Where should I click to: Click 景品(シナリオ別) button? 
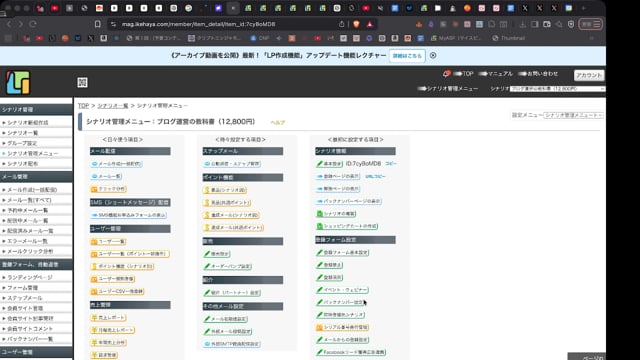click(225, 190)
